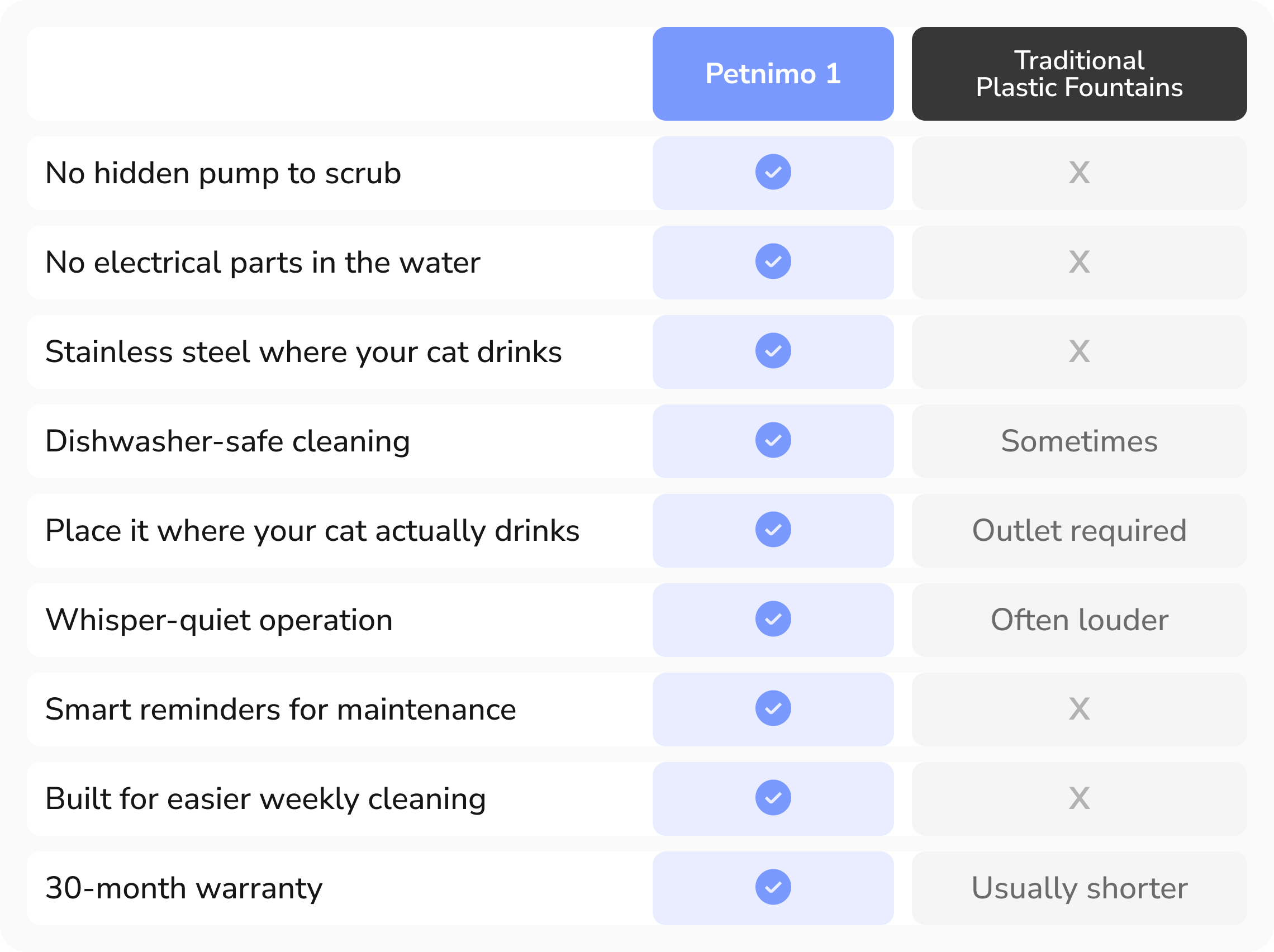Viewport: 1274px width, 952px height.
Task: Click the Stainless steel where your cat drinks label
Action: tap(303, 352)
